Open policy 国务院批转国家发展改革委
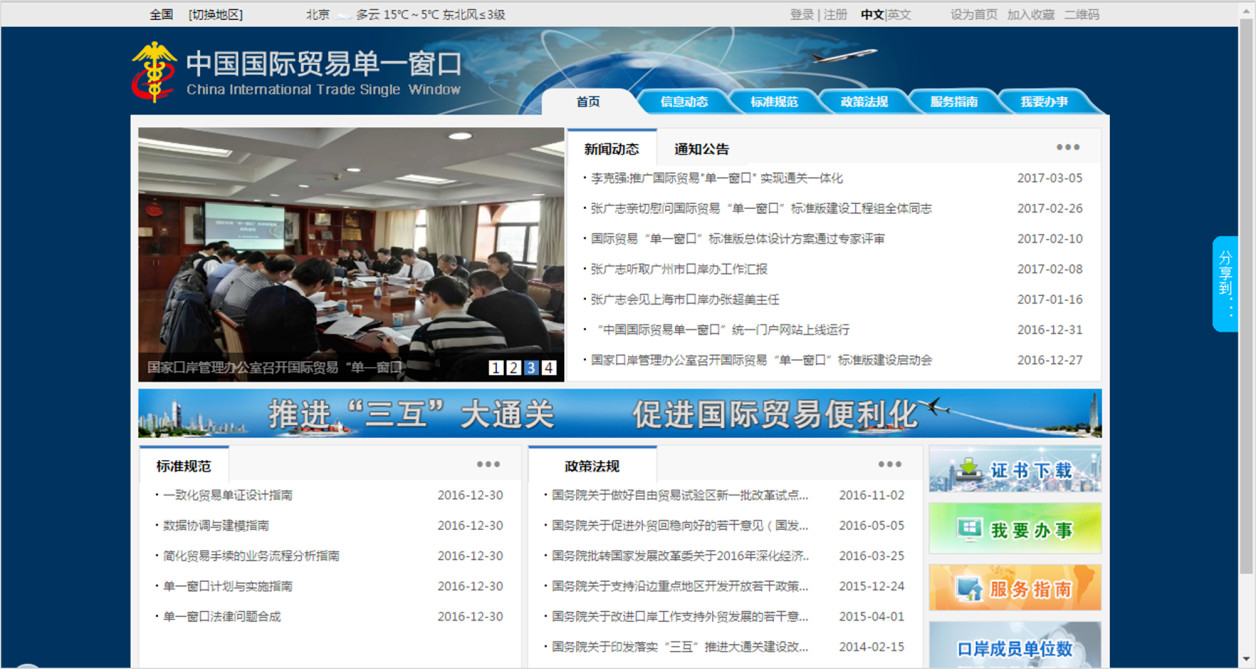 680,556
